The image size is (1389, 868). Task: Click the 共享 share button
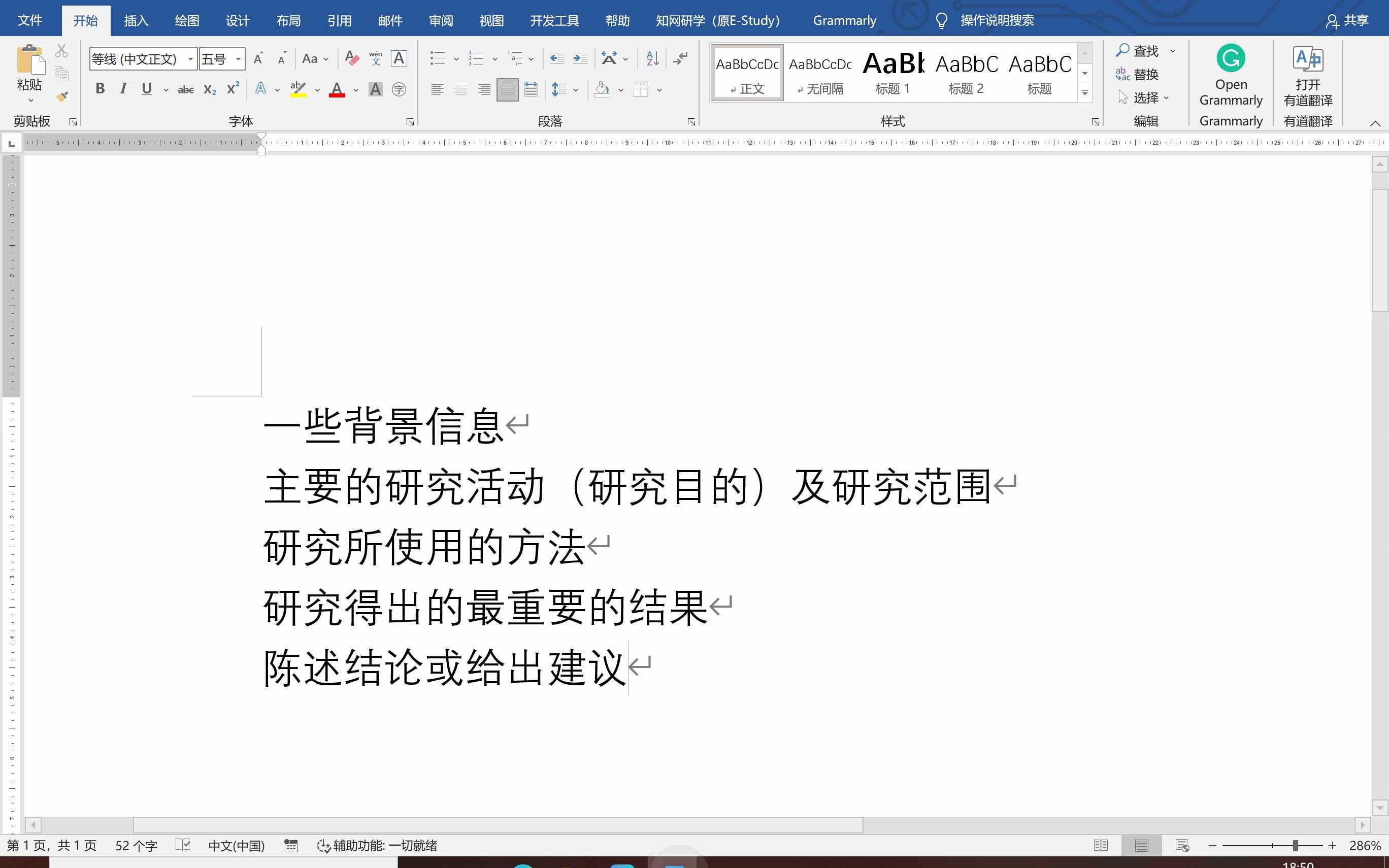(x=1348, y=21)
